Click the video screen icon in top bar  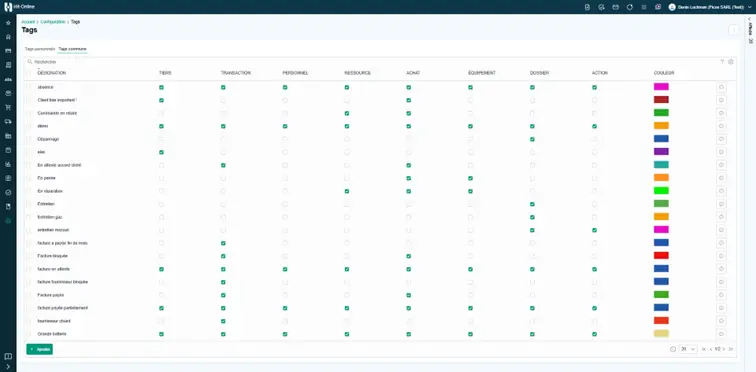coord(658,7)
